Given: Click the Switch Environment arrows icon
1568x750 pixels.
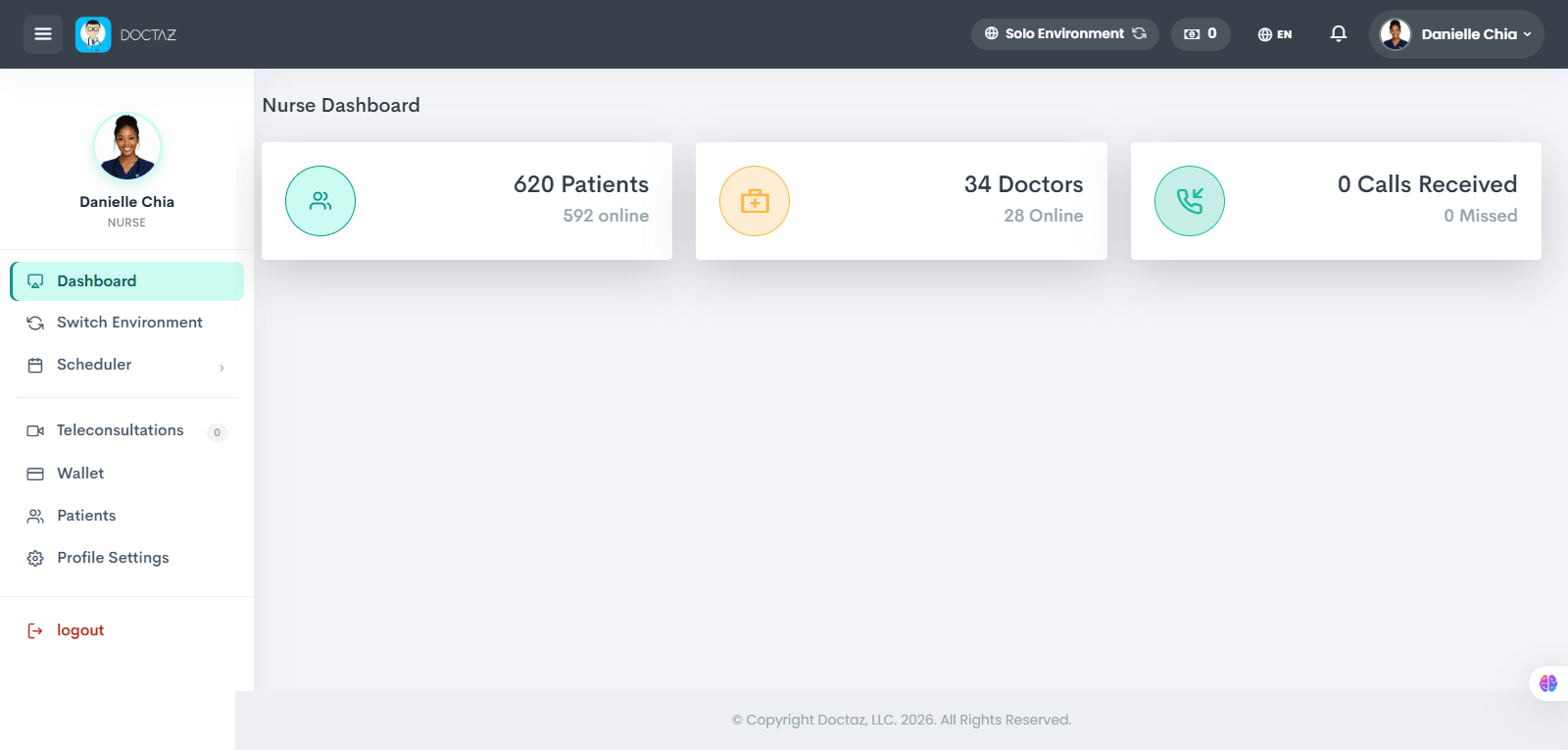Looking at the screenshot, I should click(35, 323).
